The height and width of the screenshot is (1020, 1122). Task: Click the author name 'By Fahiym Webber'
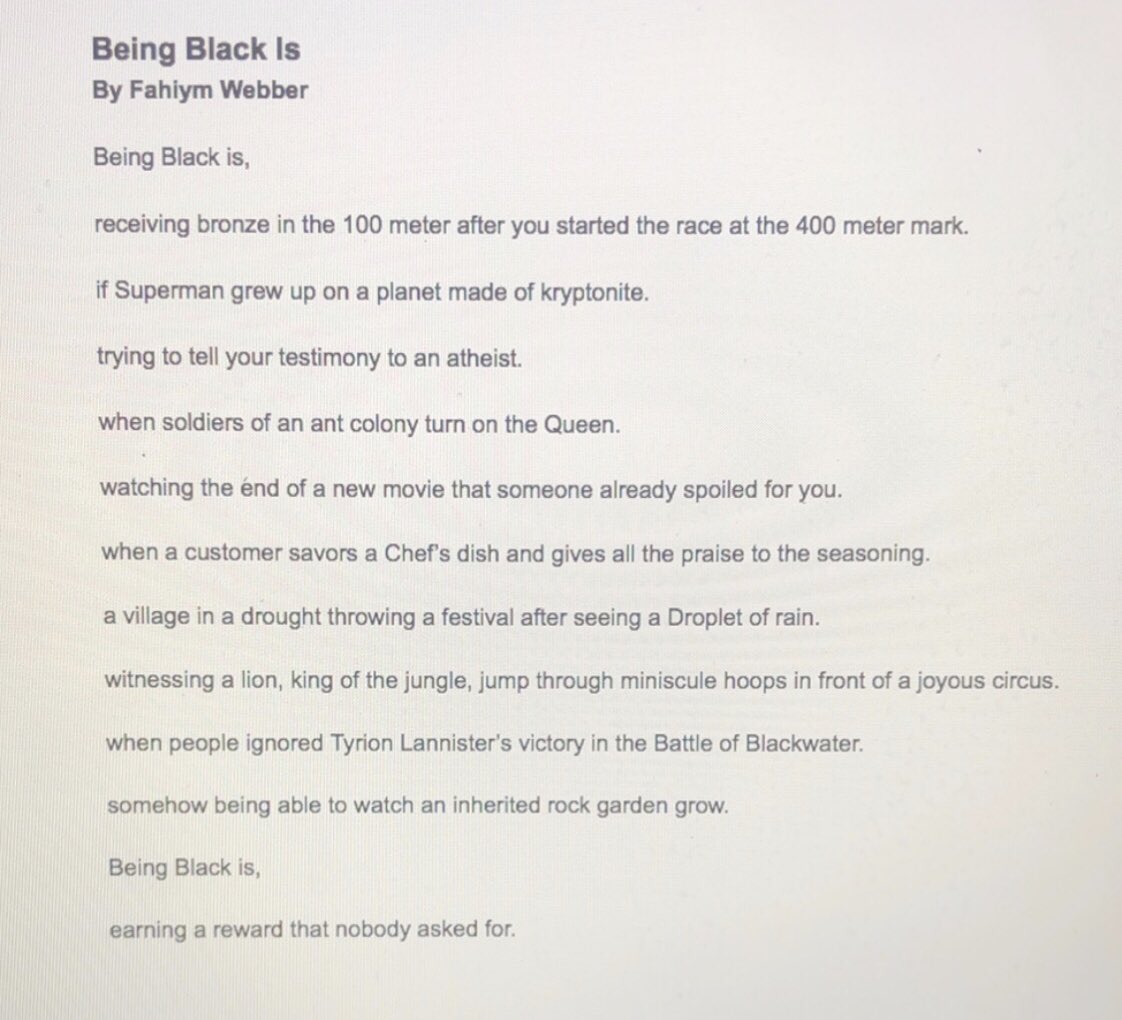200,91
